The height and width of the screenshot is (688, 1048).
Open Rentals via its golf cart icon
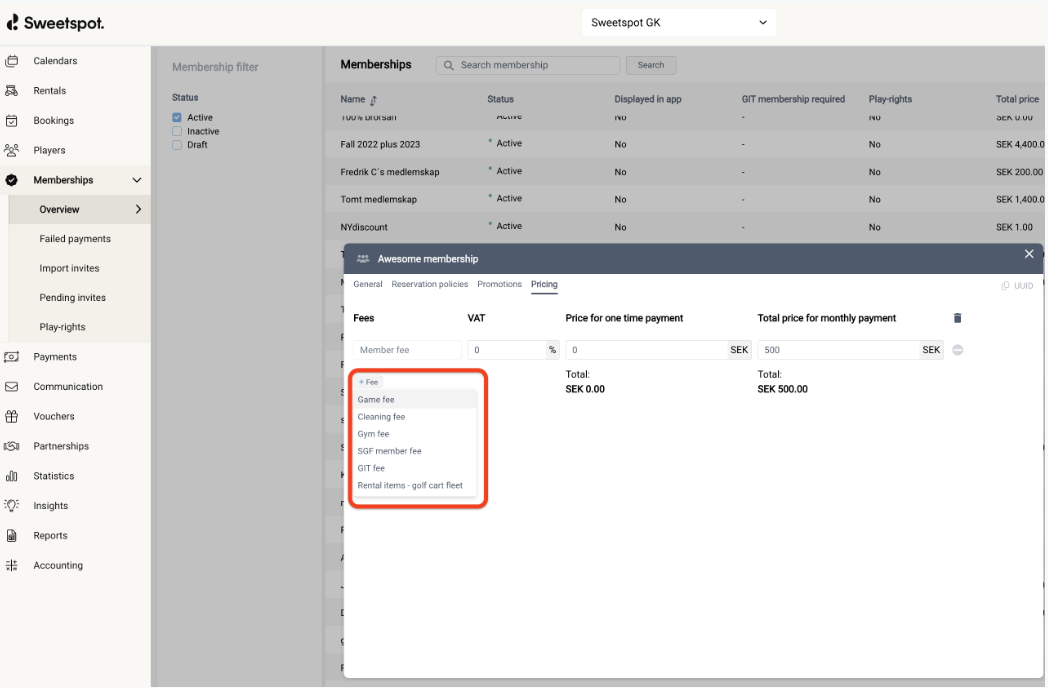pyautogui.click(x=12, y=91)
